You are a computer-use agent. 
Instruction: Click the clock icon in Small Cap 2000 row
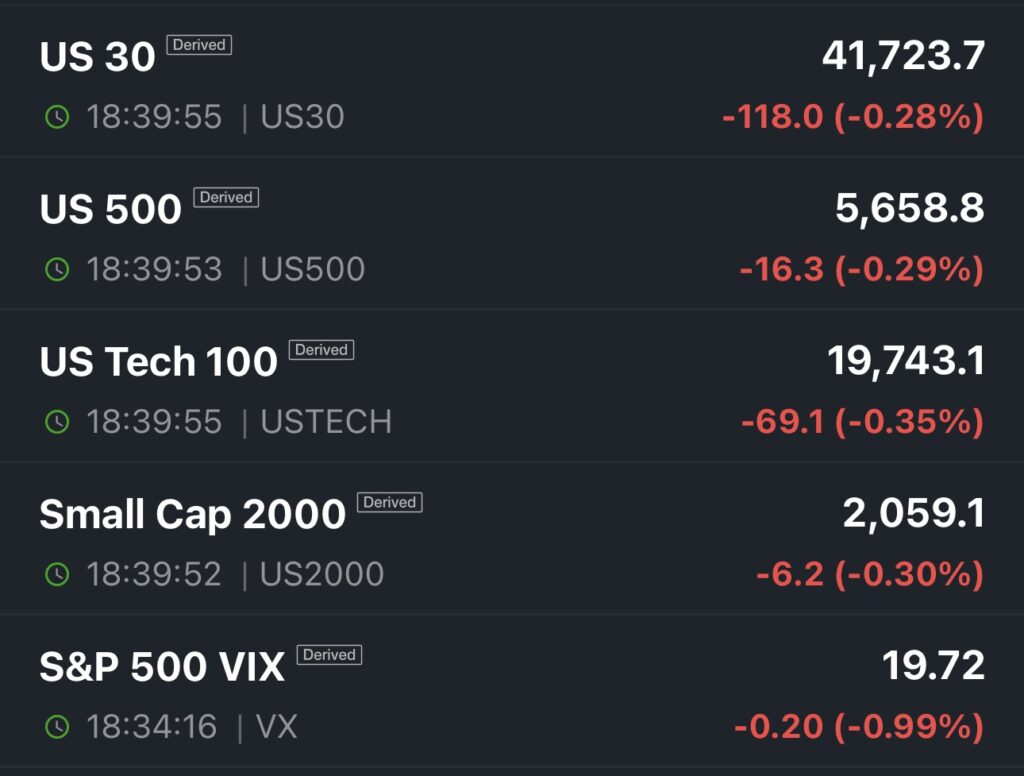(57, 574)
